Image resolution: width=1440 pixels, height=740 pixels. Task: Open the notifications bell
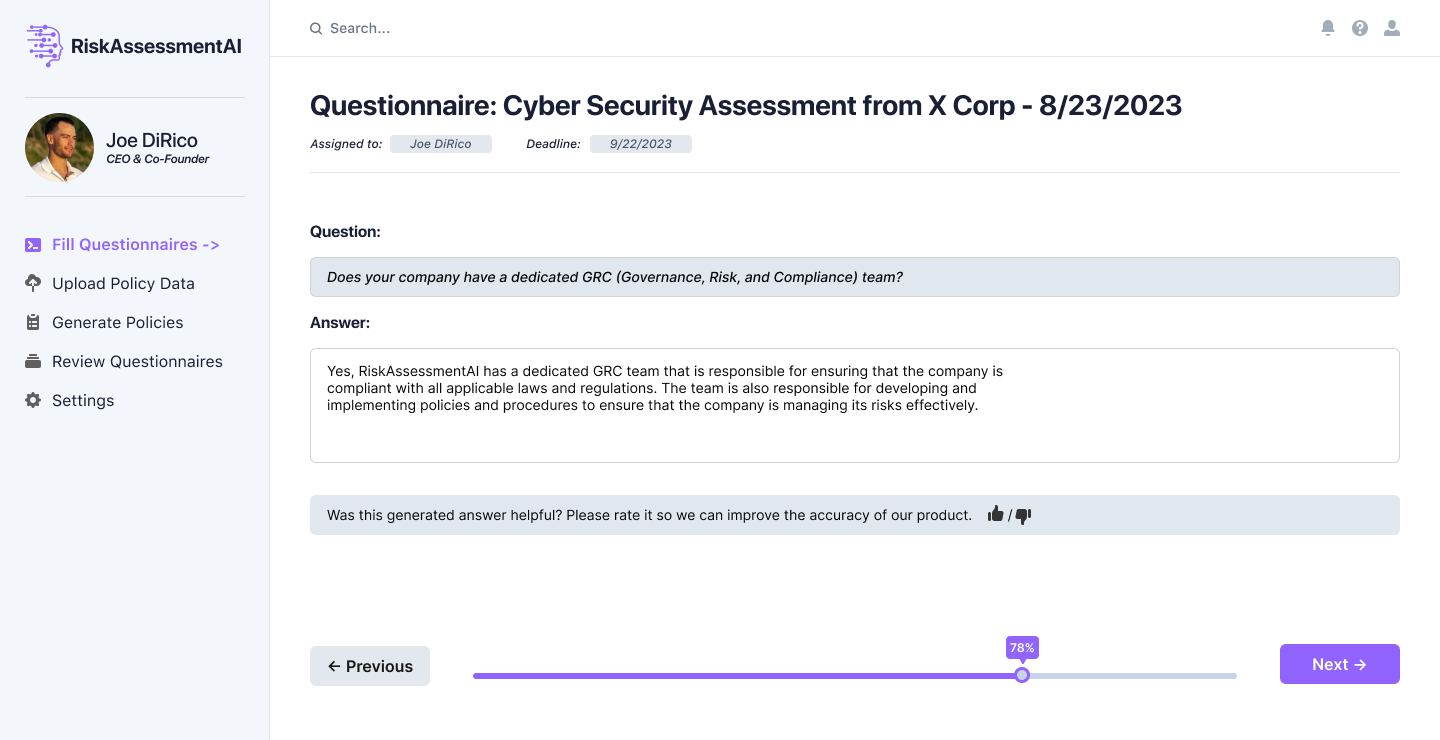point(1328,28)
